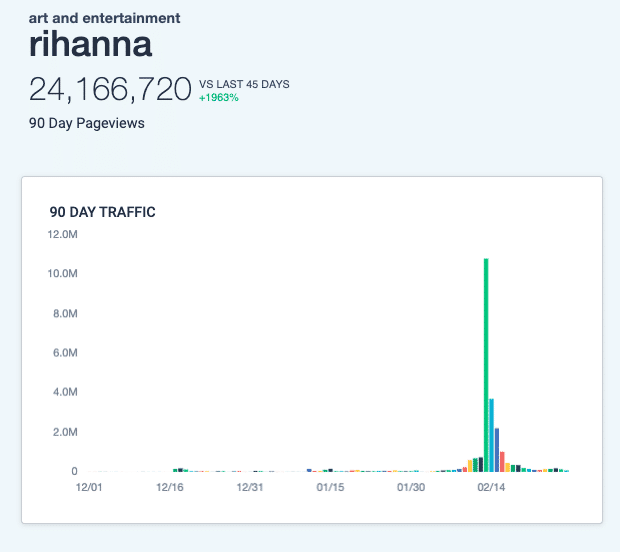
Task: Click the tallest green traffic bar
Action: point(486,365)
